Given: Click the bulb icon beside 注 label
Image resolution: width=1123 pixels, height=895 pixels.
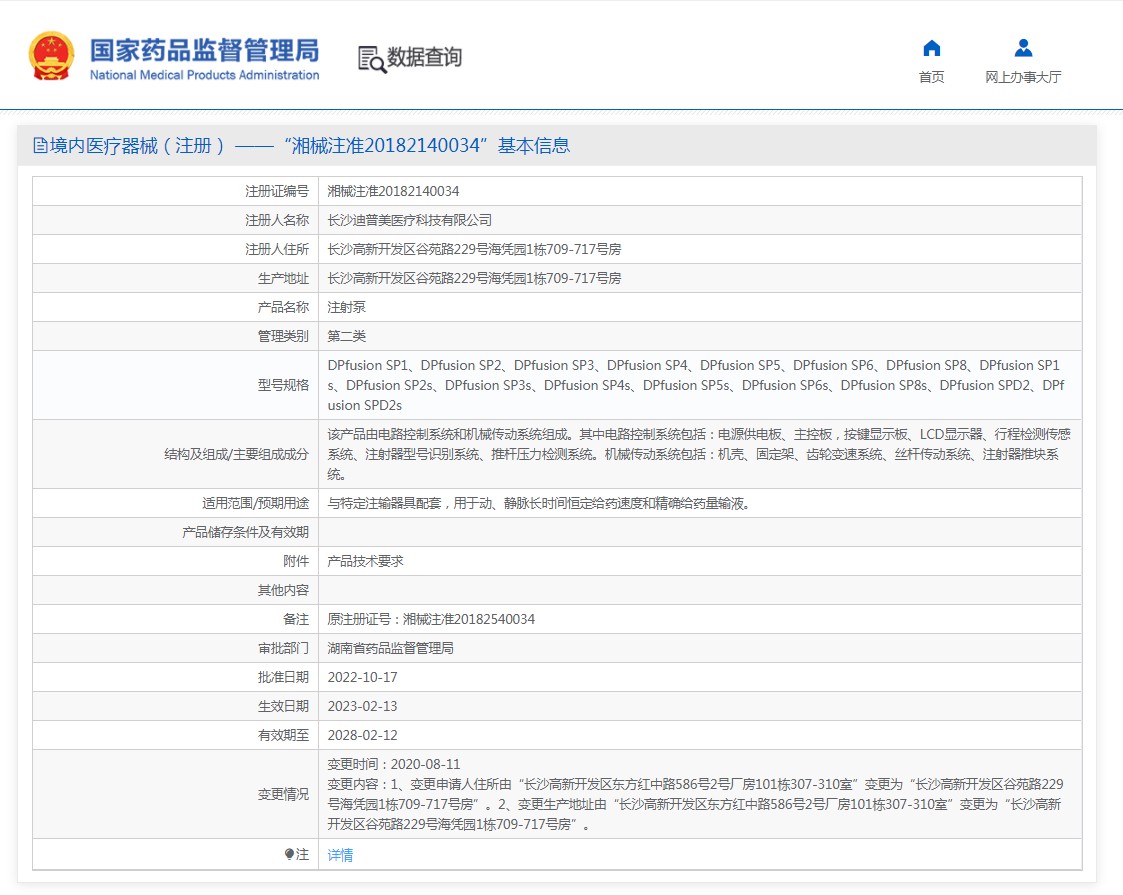Looking at the screenshot, I should point(290,855).
